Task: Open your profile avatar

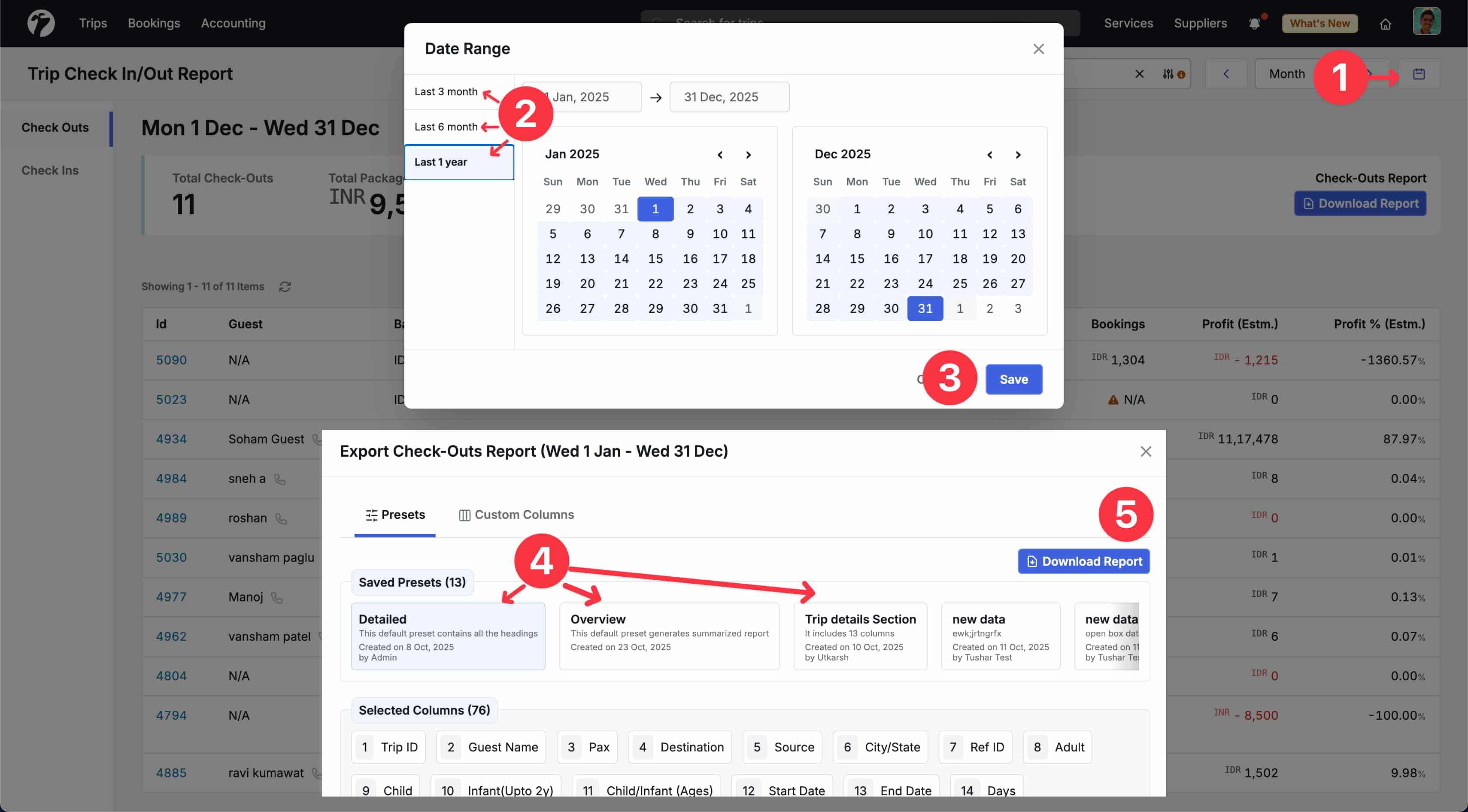Action: click(x=1427, y=21)
